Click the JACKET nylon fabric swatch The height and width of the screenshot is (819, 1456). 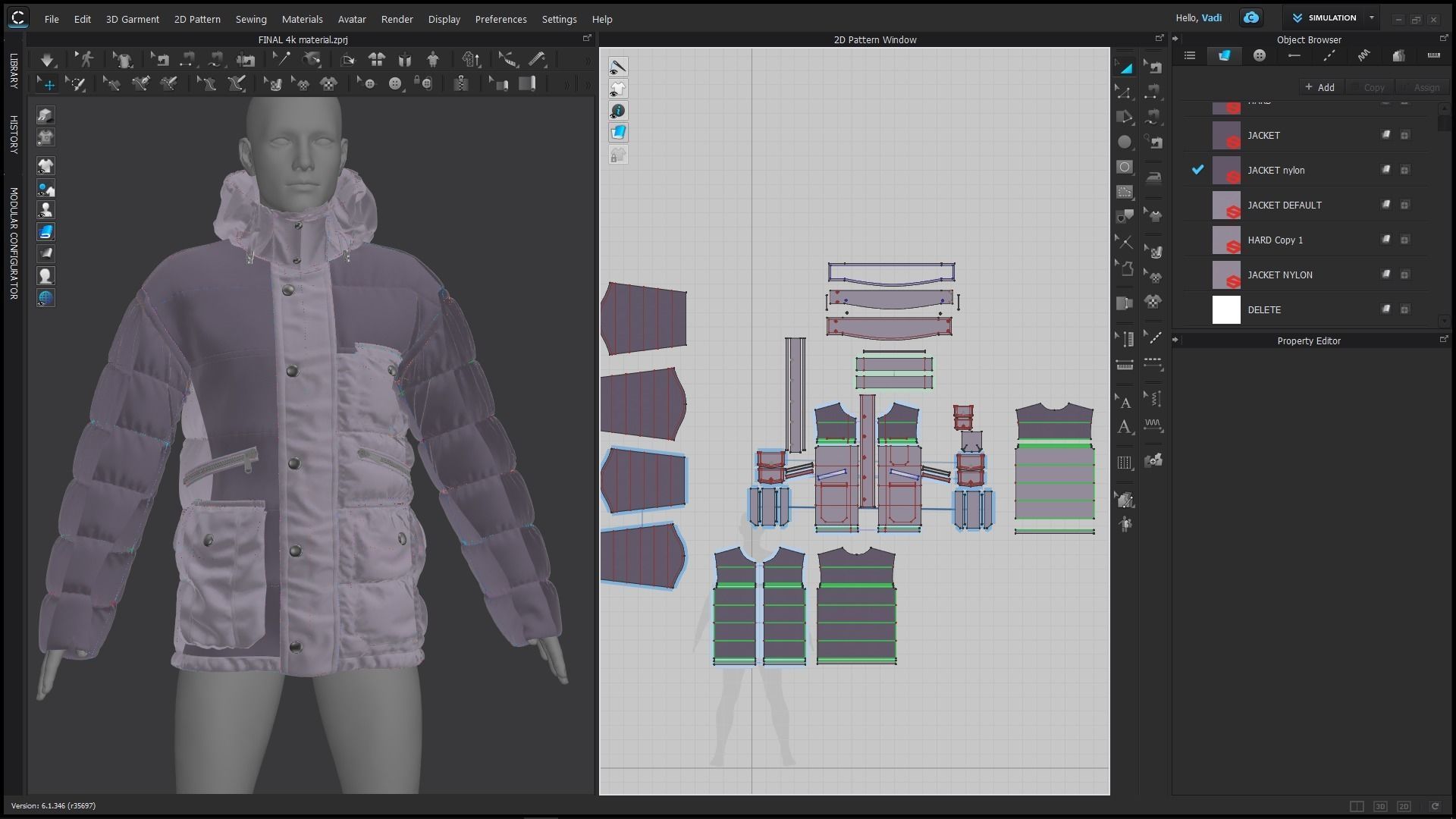pos(1226,170)
